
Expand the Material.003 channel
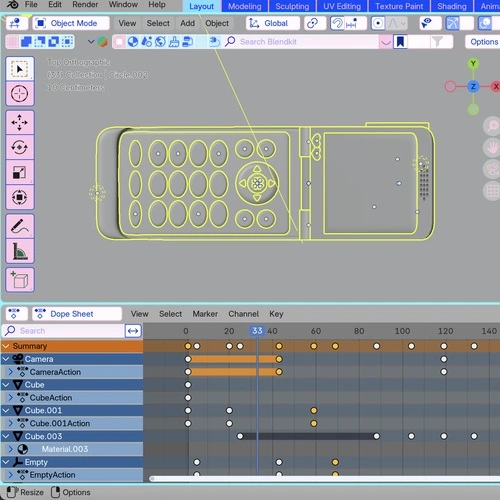point(10,449)
